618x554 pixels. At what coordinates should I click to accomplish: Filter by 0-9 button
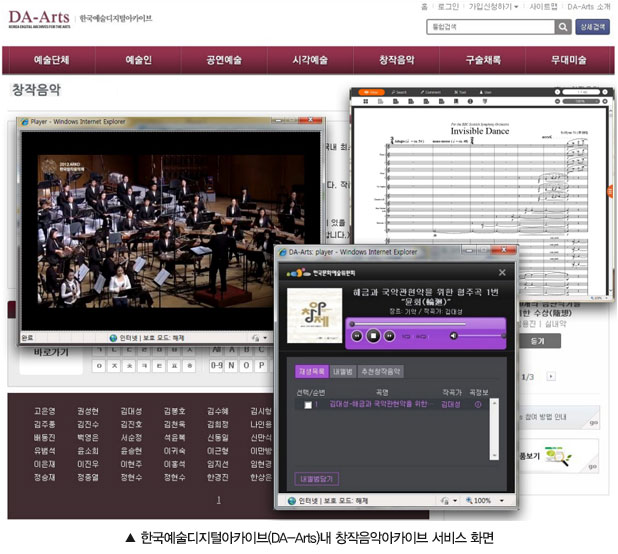click(216, 366)
